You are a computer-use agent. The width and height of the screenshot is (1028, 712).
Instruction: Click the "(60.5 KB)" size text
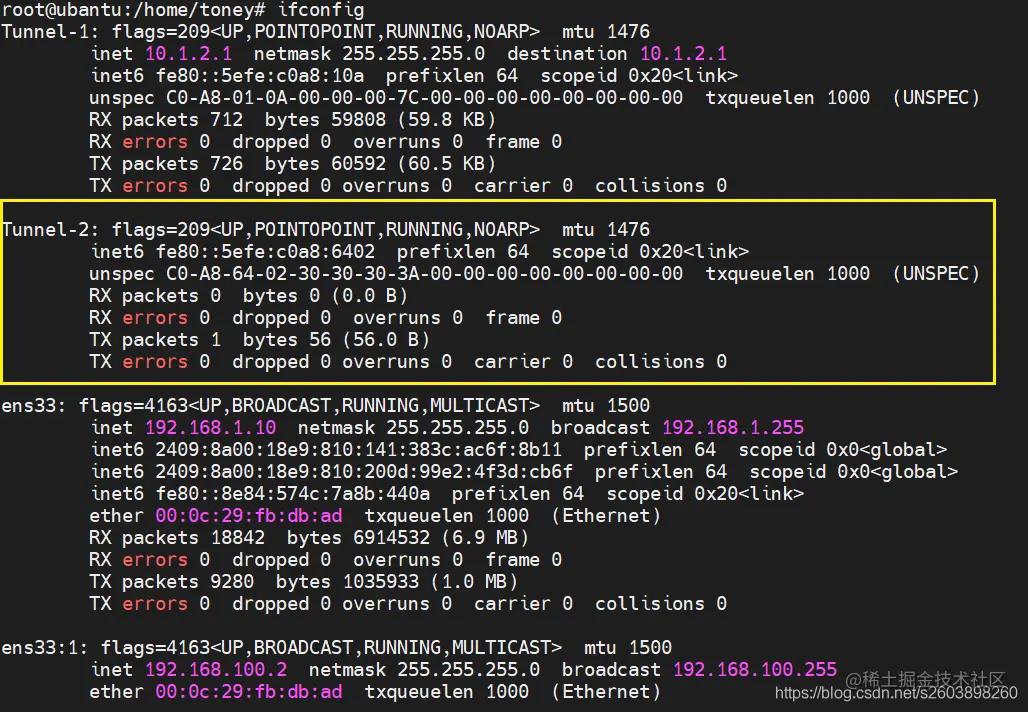pyautogui.click(x=446, y=164)
